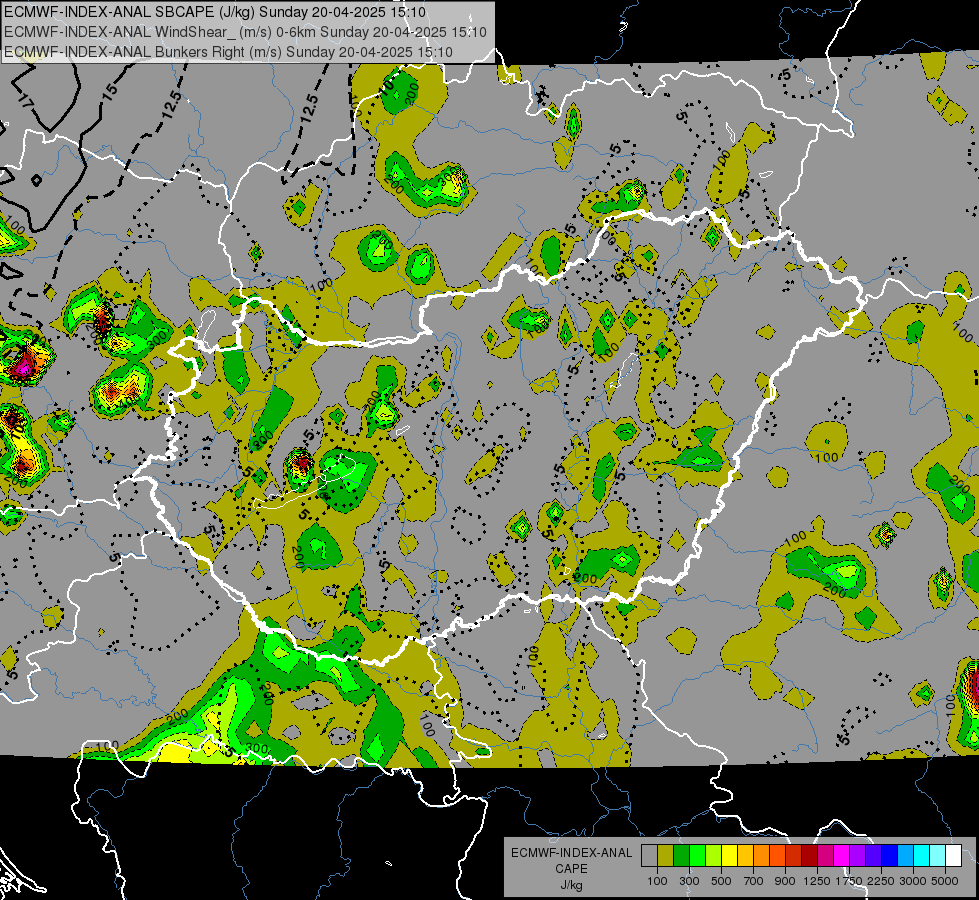Click the pale cyan legend swatch
979x900 pixels.
click(x=938, y=855)
